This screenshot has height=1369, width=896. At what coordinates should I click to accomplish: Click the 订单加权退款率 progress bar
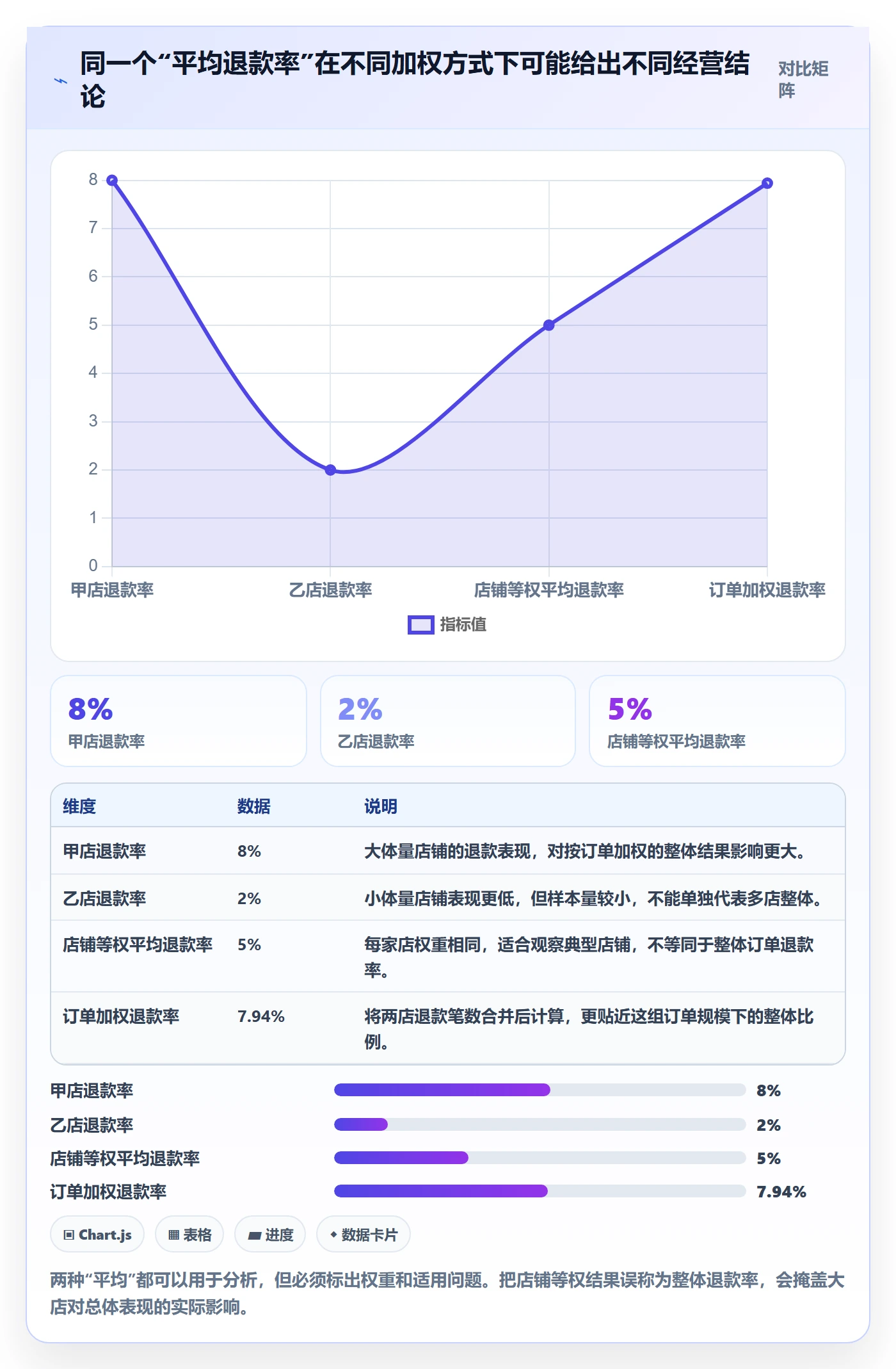click(540, 1191)
